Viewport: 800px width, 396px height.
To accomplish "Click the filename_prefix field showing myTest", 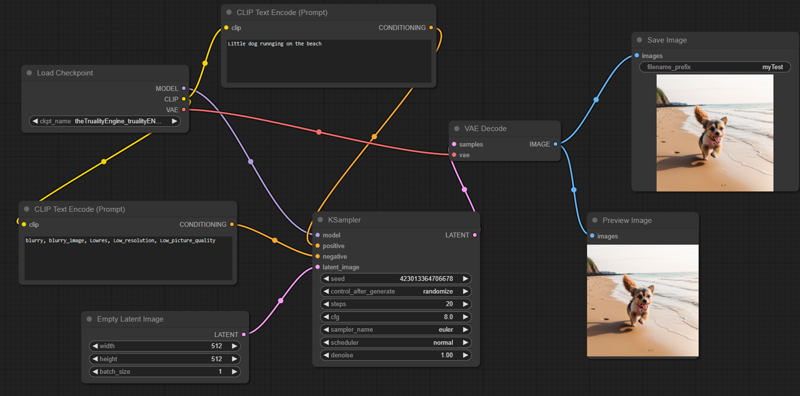I will coord(715,67).
